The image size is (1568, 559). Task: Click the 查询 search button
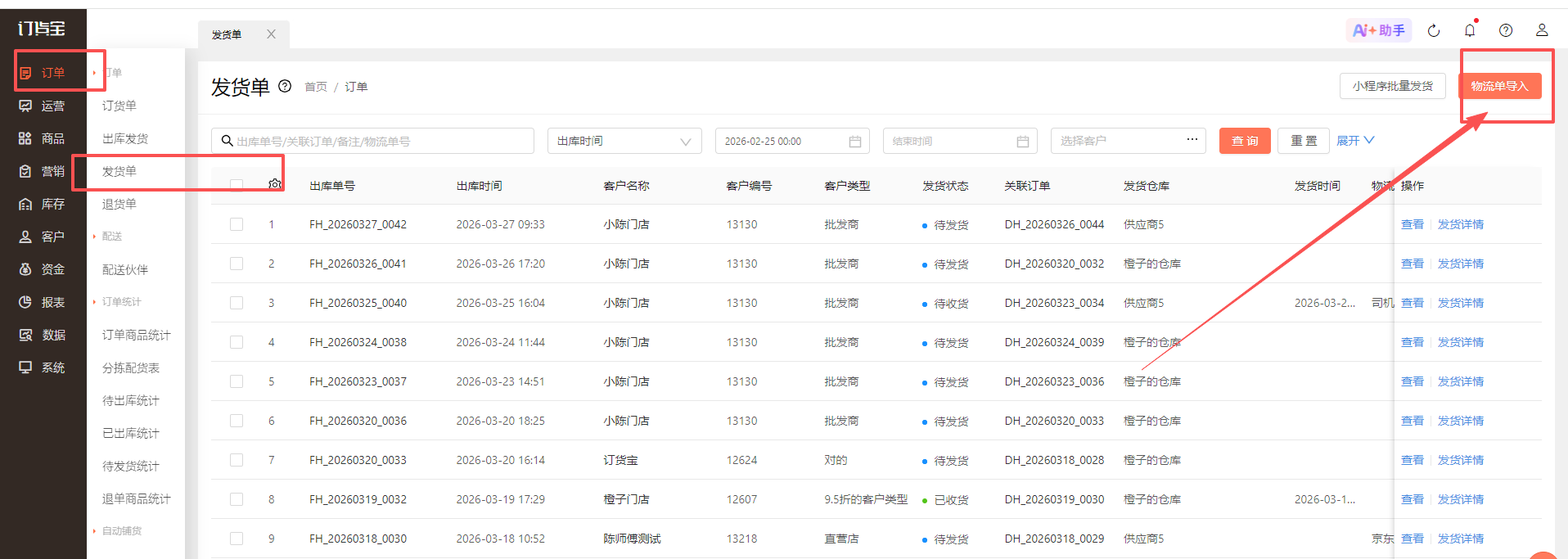[1245, 141]
